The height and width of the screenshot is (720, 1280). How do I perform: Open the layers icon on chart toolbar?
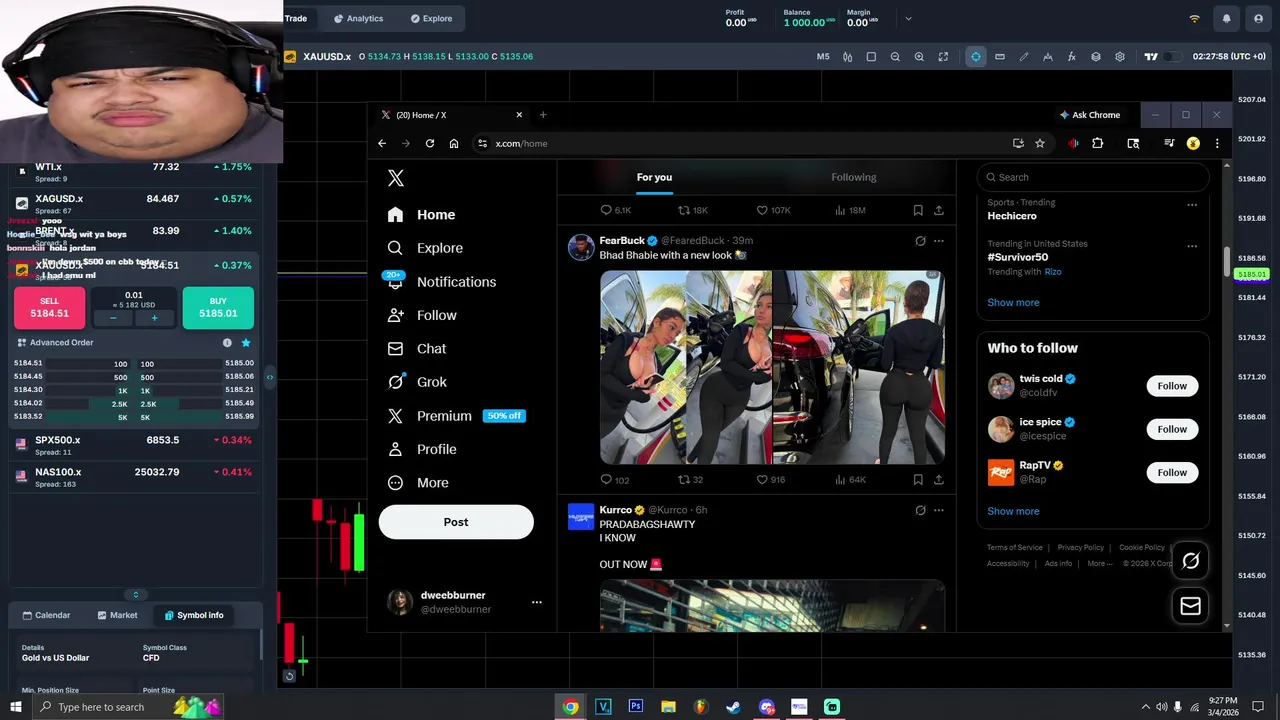click(x=1096, y=57)
